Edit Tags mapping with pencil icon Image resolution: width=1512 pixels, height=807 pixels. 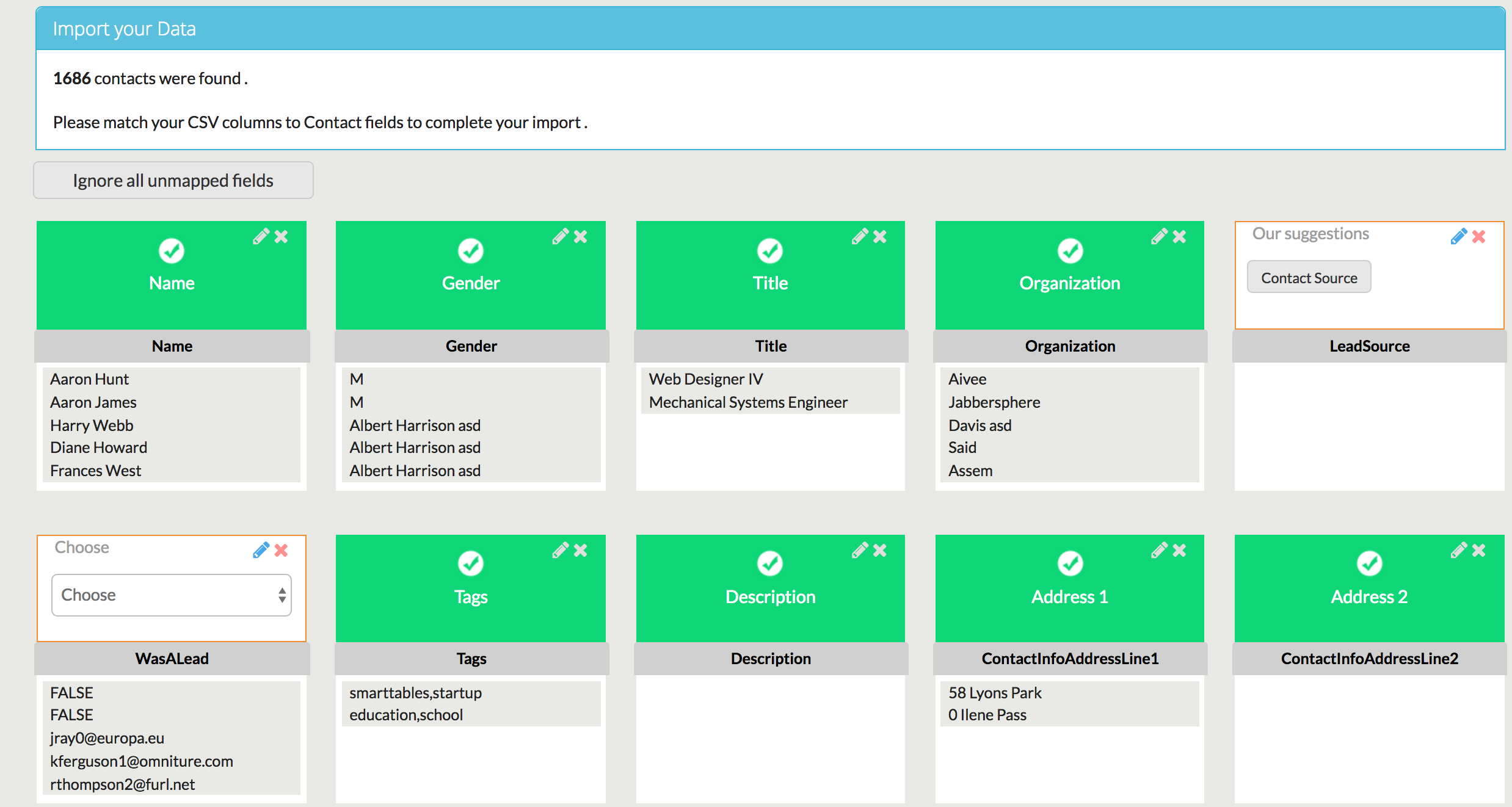click(x=561, y=551)
